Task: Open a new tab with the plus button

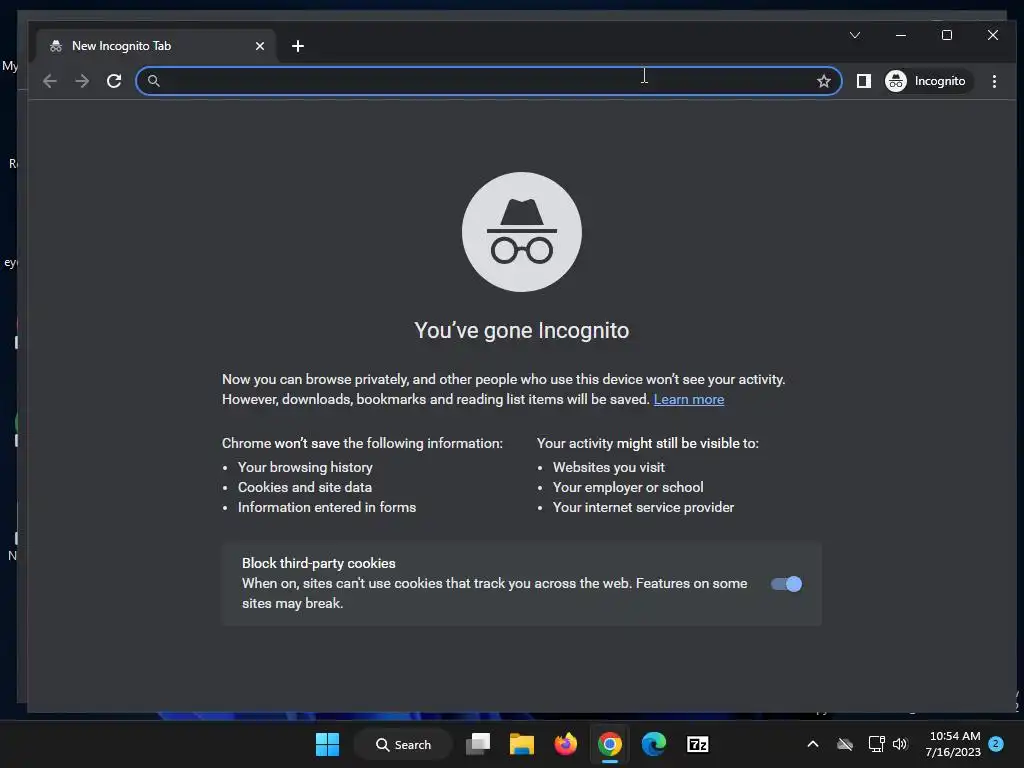Action: coord(298,46)
